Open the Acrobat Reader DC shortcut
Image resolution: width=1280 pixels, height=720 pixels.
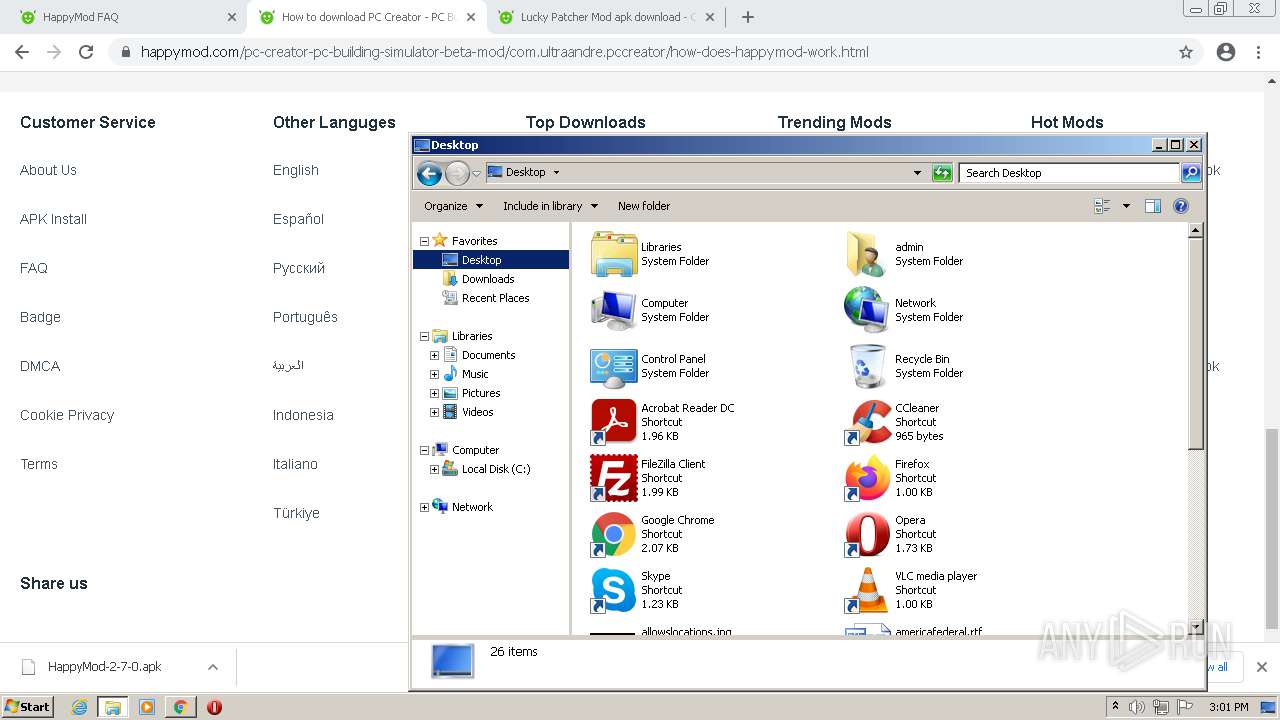tap(613, 422)
